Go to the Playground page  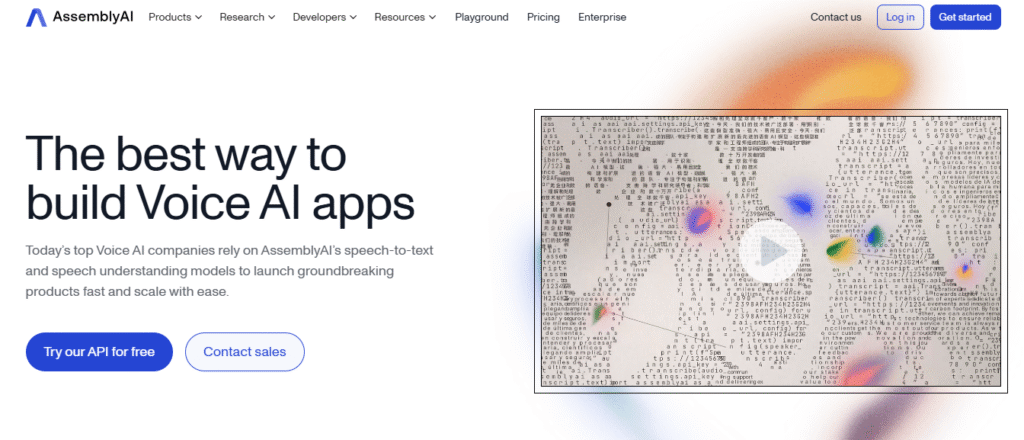click(x=481, y=18)
